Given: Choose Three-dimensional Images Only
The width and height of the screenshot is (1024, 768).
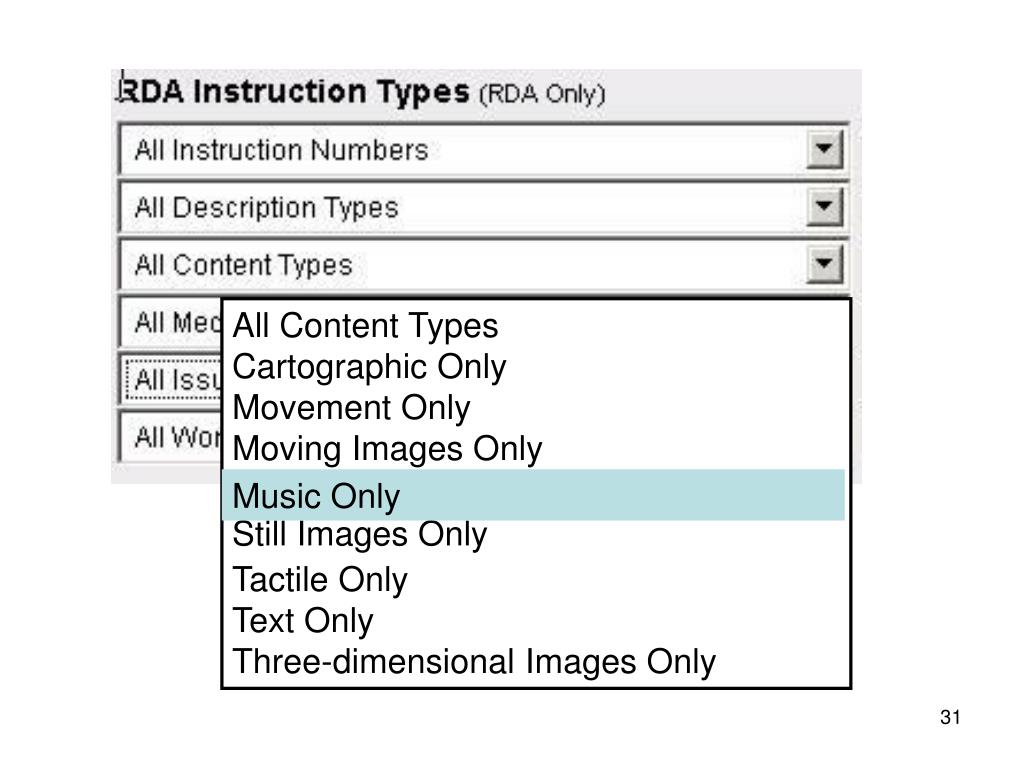Looking at the screenshot, I should (x=474, y=662).
